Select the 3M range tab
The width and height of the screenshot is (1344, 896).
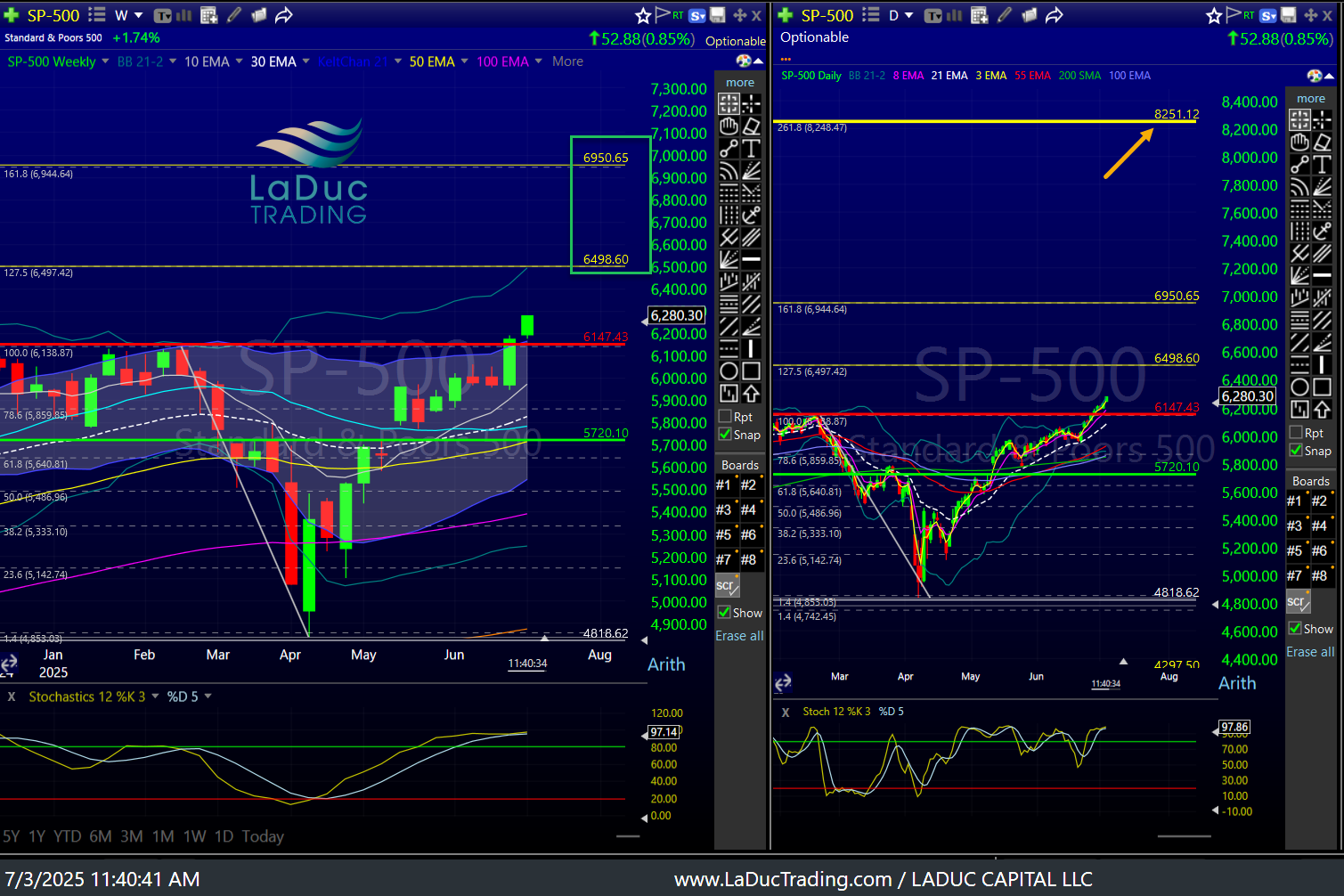[132, 836]
